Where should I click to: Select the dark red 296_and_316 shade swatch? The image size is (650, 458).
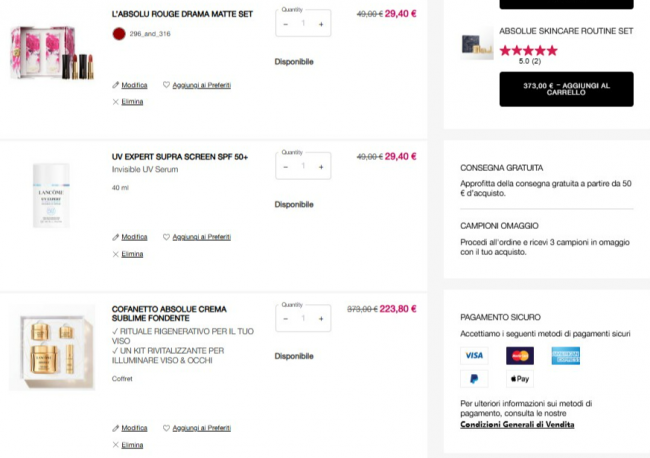119,34
